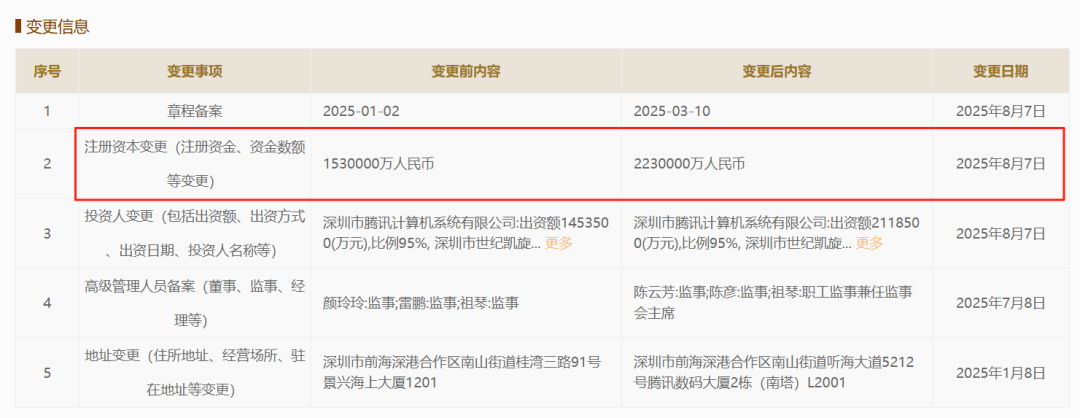Select the 2230000万人民币 capital value
This screenshot has width=1080, height=418.
pos(689,163)
